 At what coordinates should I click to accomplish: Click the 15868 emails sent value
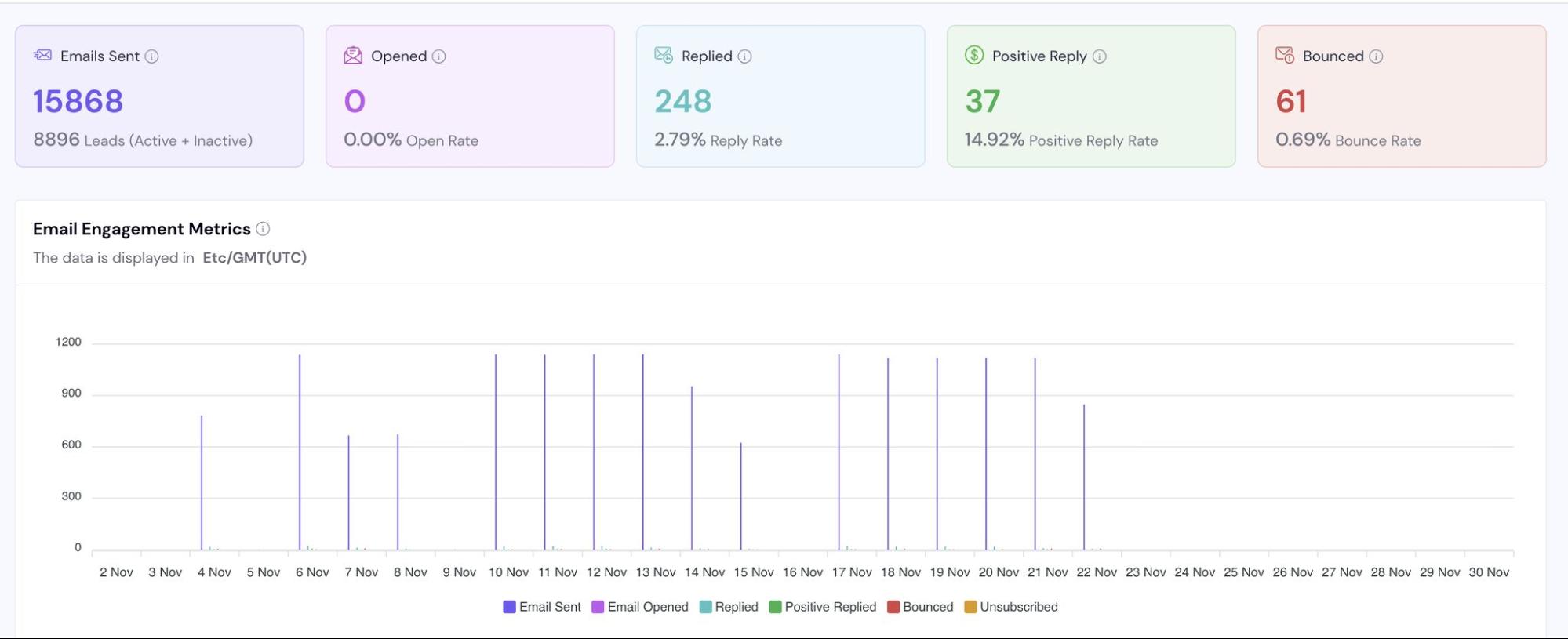tap(78, 101)
